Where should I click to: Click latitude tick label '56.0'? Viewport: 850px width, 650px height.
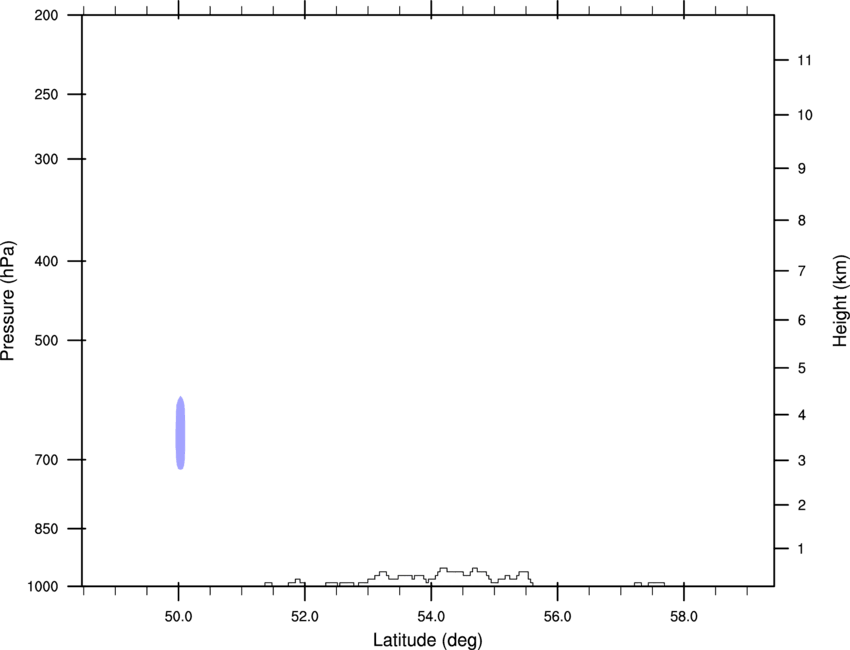(x=557, y=617)
